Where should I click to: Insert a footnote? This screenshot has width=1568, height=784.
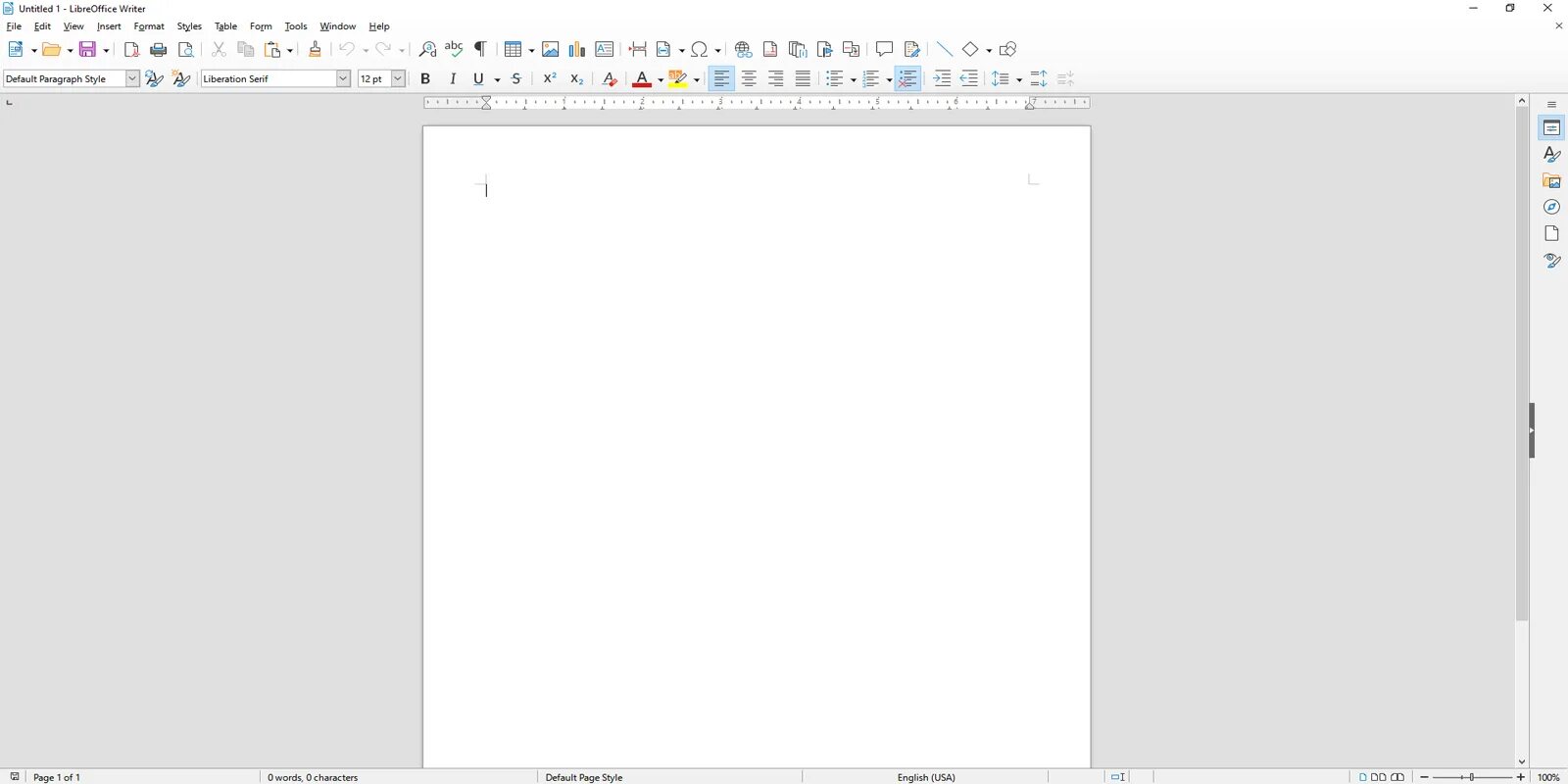pos(770,49)
